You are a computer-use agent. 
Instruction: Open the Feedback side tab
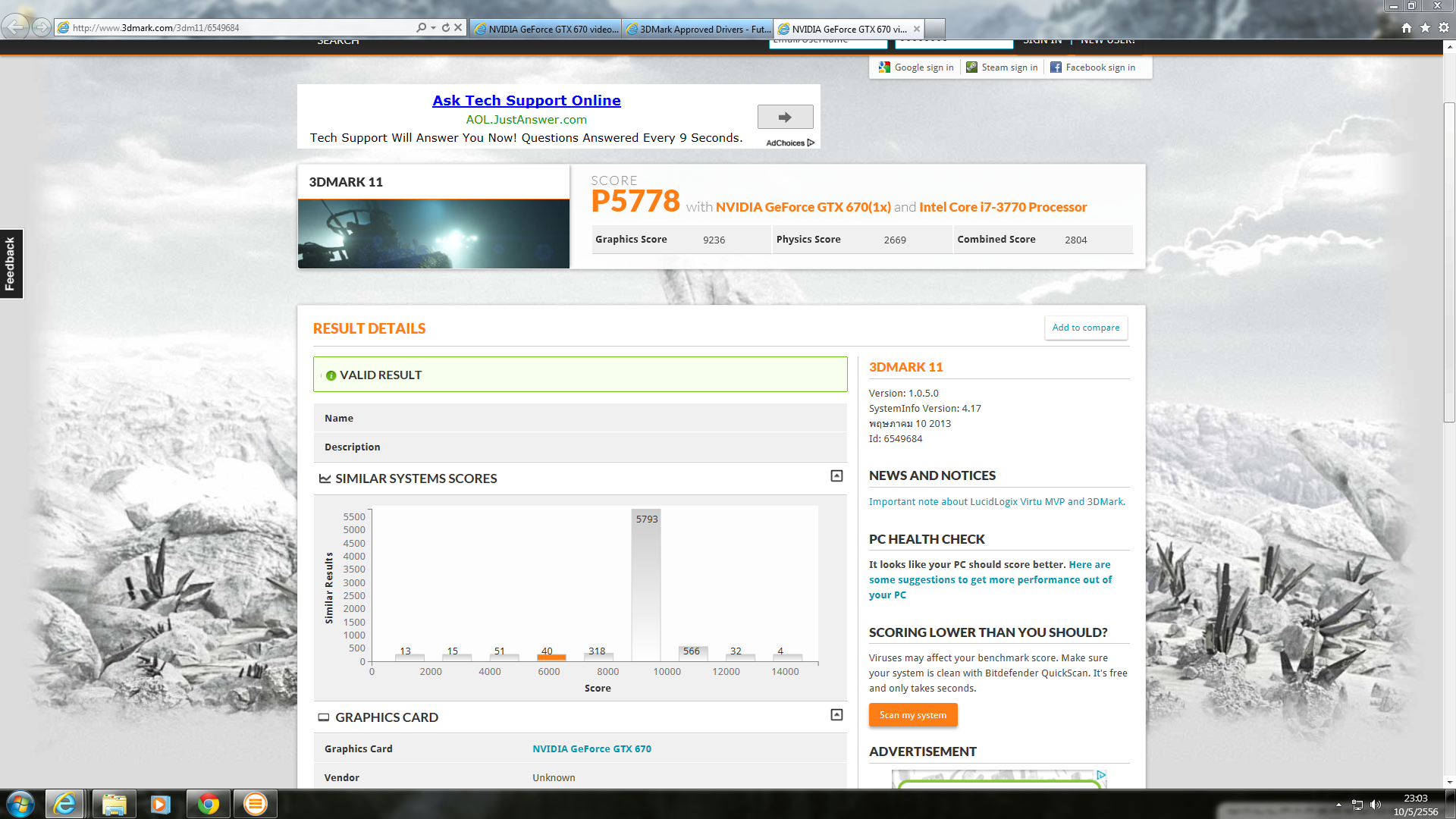[11, 263]
